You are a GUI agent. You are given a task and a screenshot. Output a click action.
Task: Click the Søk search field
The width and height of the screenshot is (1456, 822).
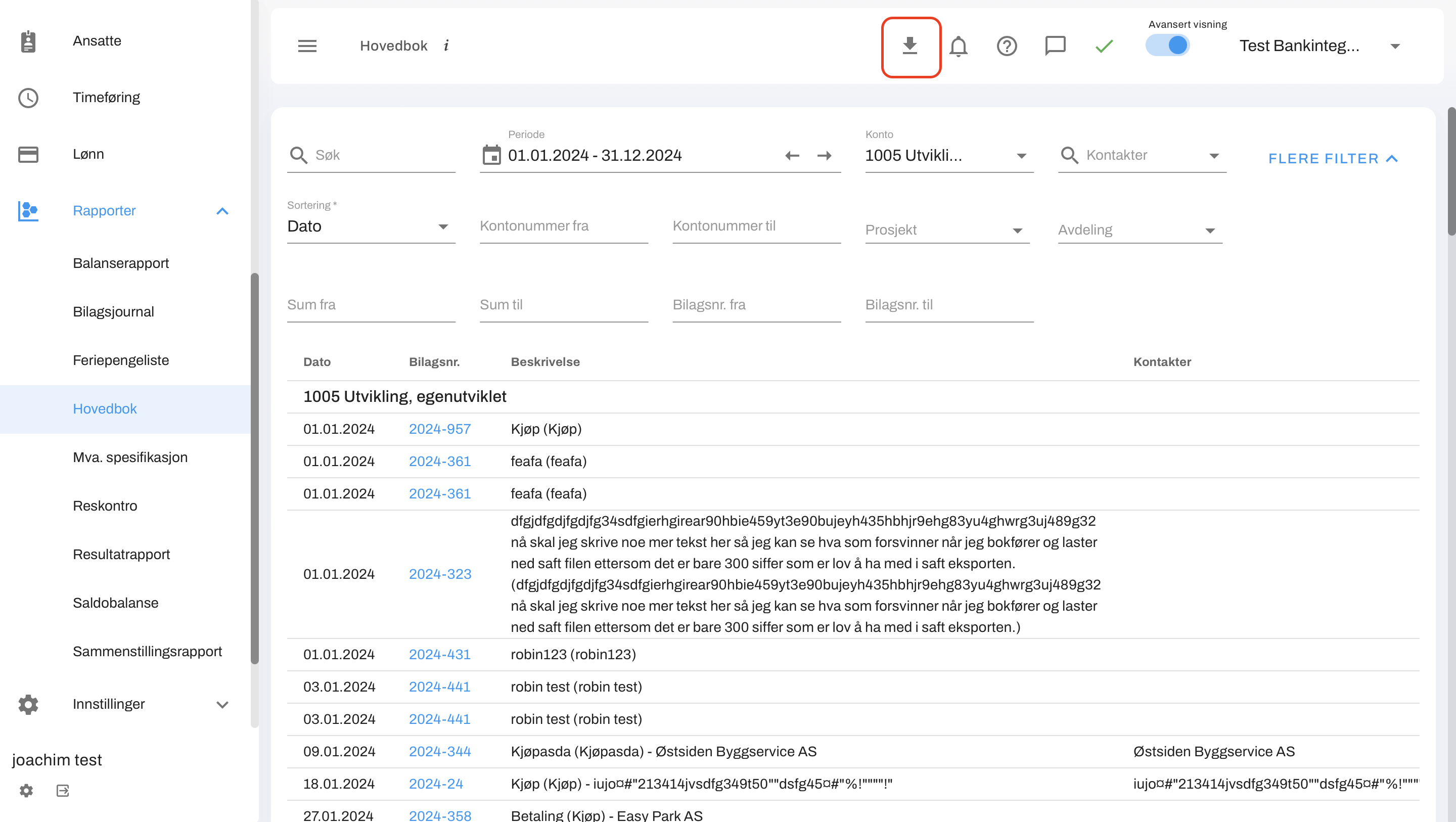point(383,156)
